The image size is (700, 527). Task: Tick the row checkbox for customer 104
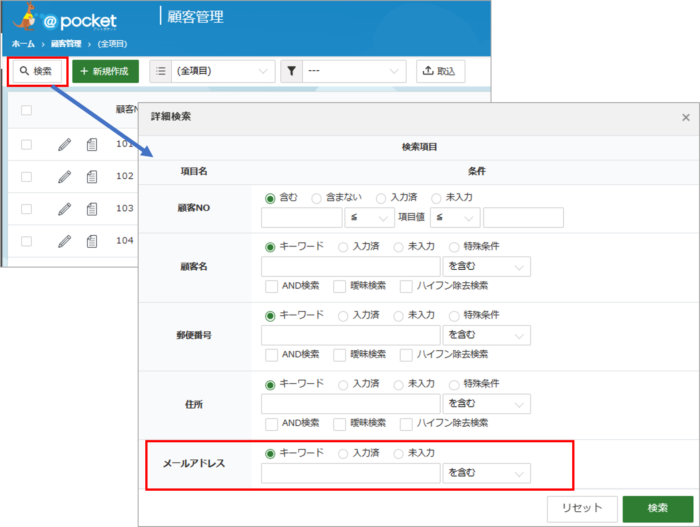click(x=26, y=241)
